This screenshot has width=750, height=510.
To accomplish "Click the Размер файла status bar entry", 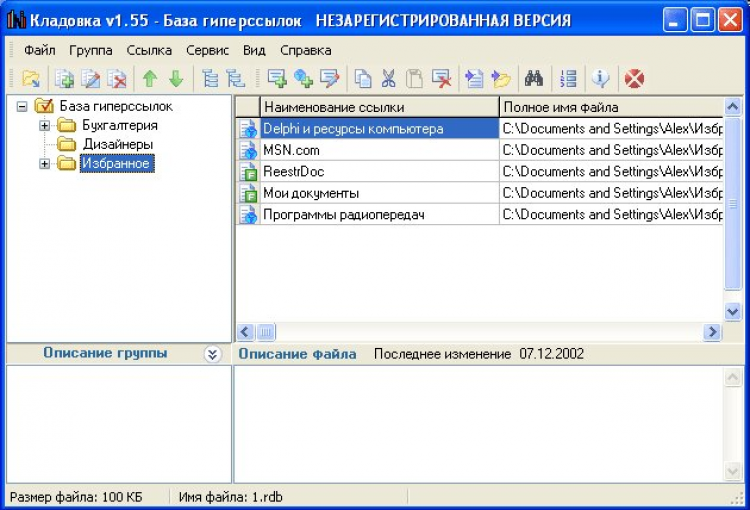I will click(76, 497).
